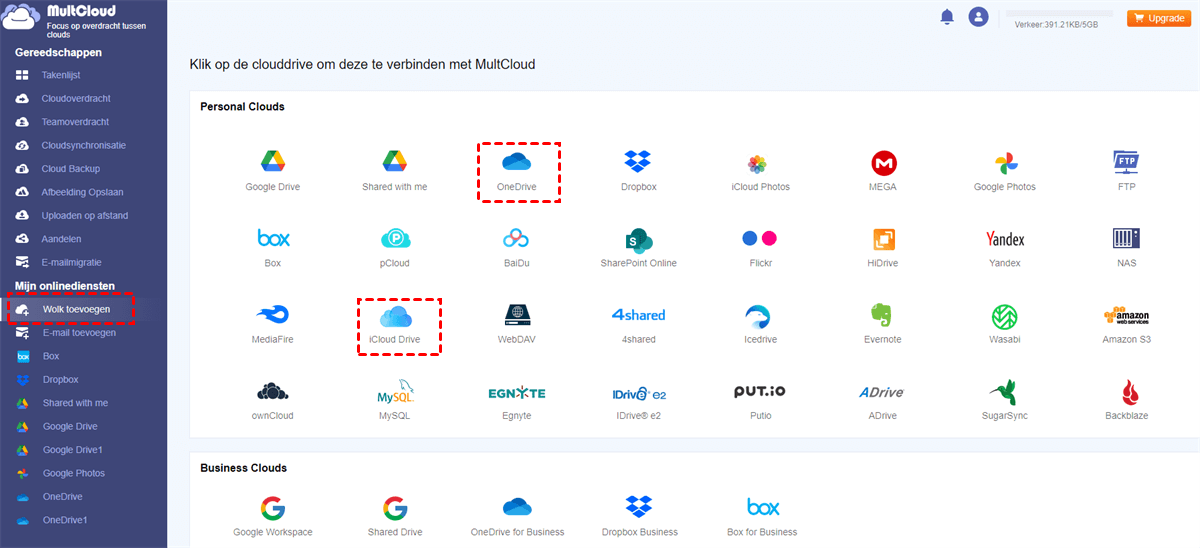This screenshot has height=548, width=1200.
Task: Choose the Icedrive cloud icon
Action: click(x=758, y=316)
